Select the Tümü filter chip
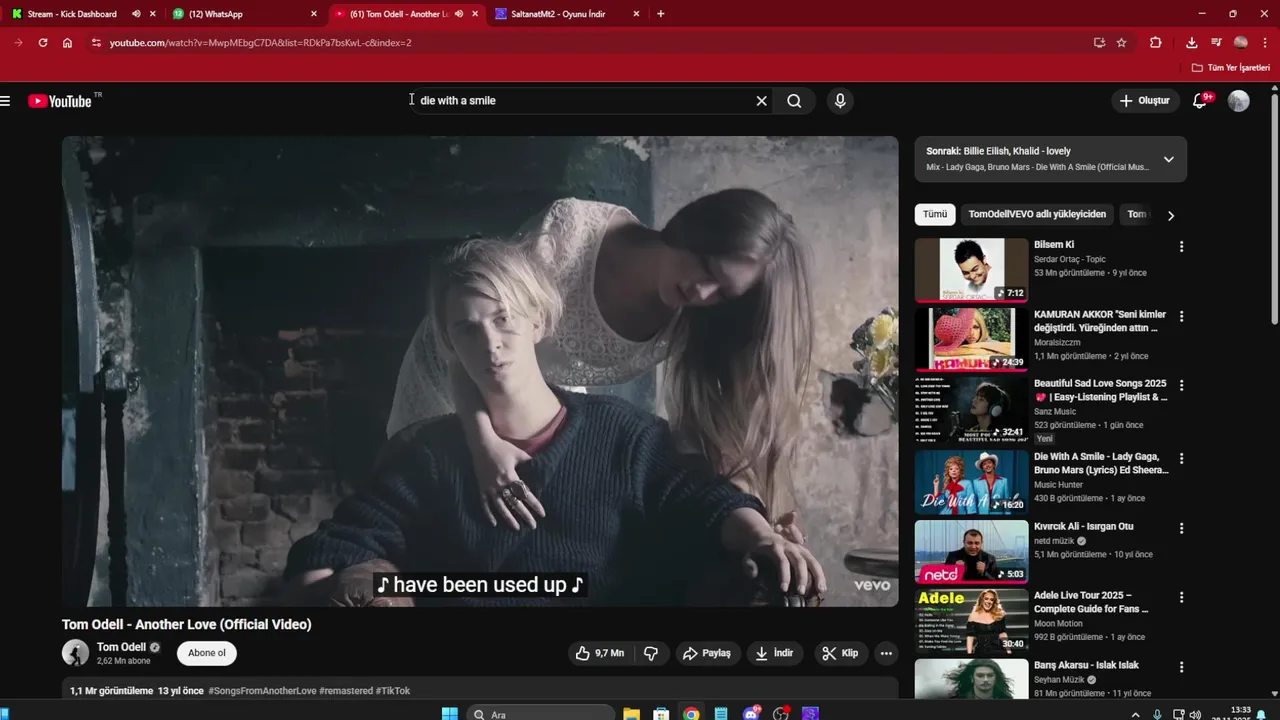Viewport: 1280px width, 720px height. (935, 214)
